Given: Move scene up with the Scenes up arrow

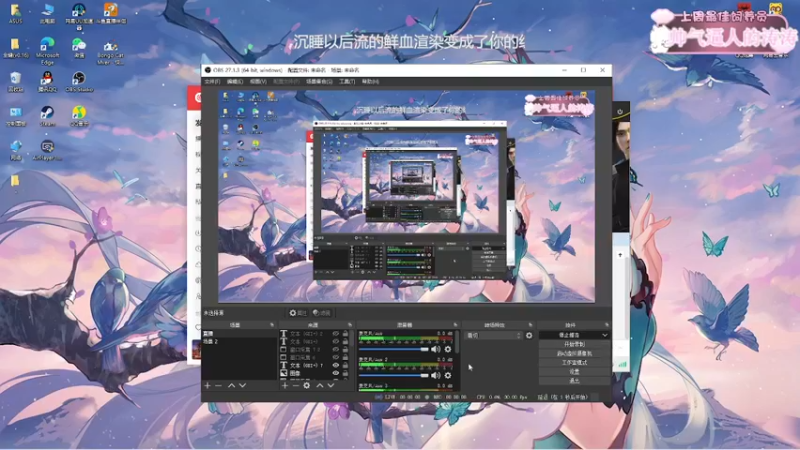Looking at the screenshot, I should click(x=231, y=386).
